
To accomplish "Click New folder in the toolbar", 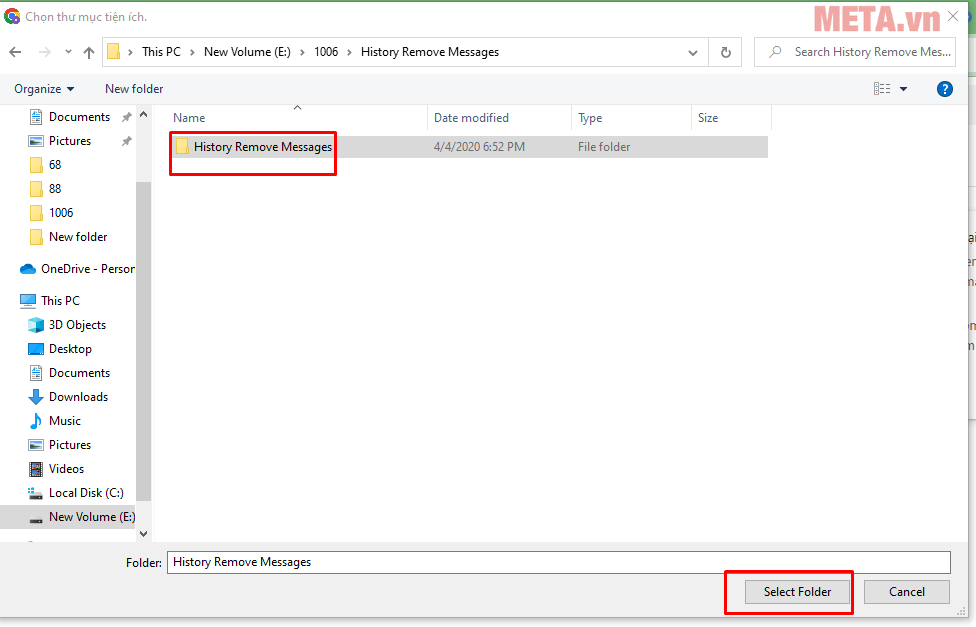I will click(x=133, y=88).
